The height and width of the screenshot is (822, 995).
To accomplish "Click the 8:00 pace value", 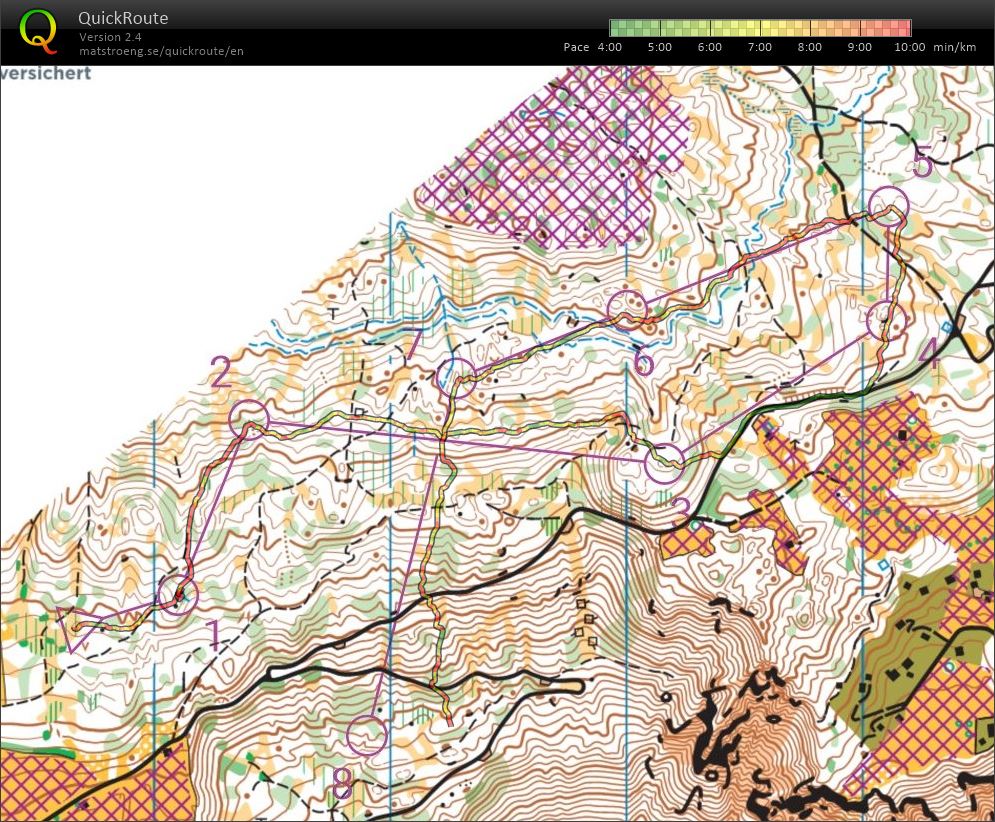I will [810, 47].
